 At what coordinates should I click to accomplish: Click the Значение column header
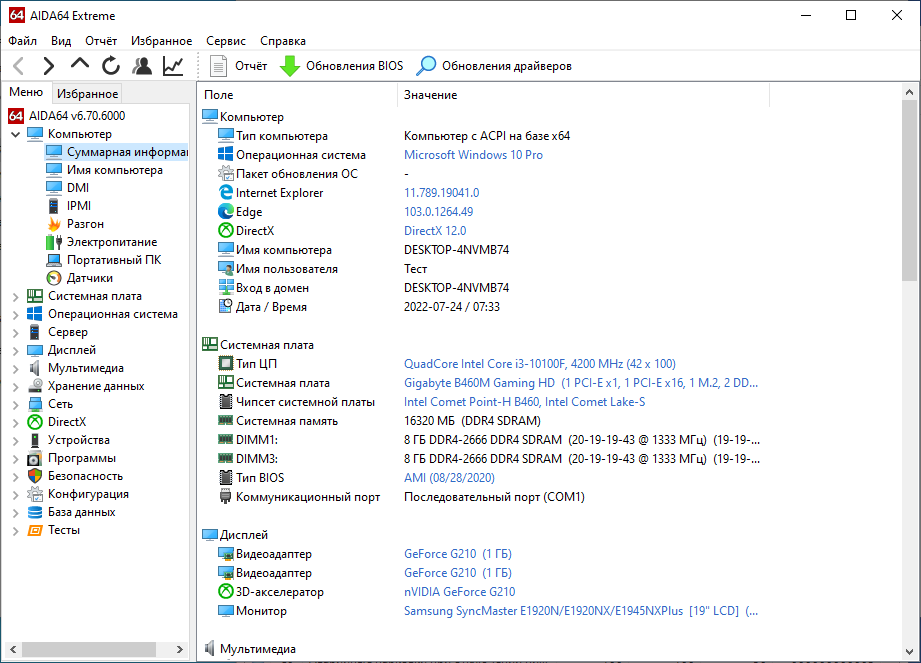(584, 95)
